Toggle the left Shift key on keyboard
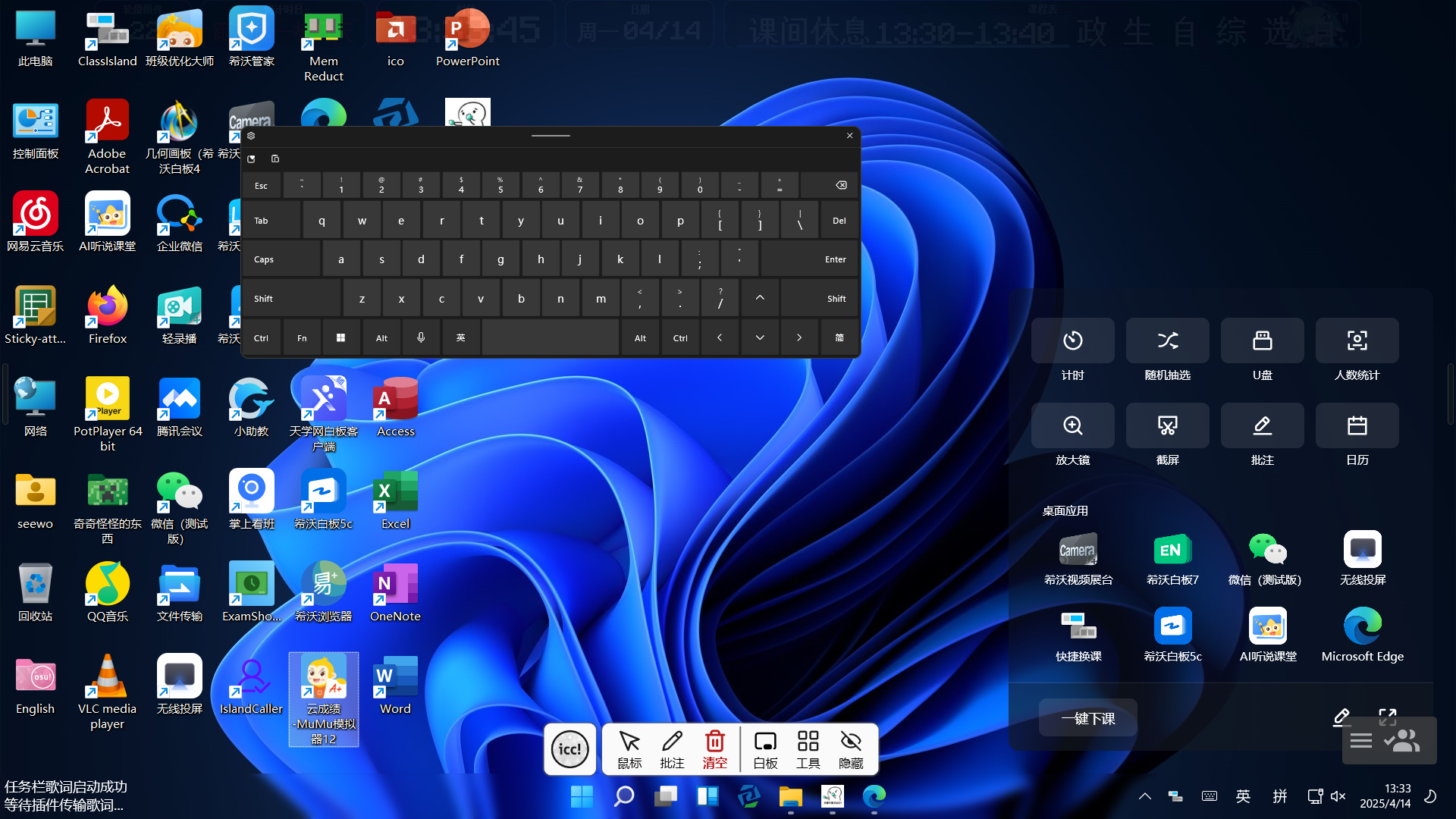Viewport: 1456px width, 819px height. (290, 299)
